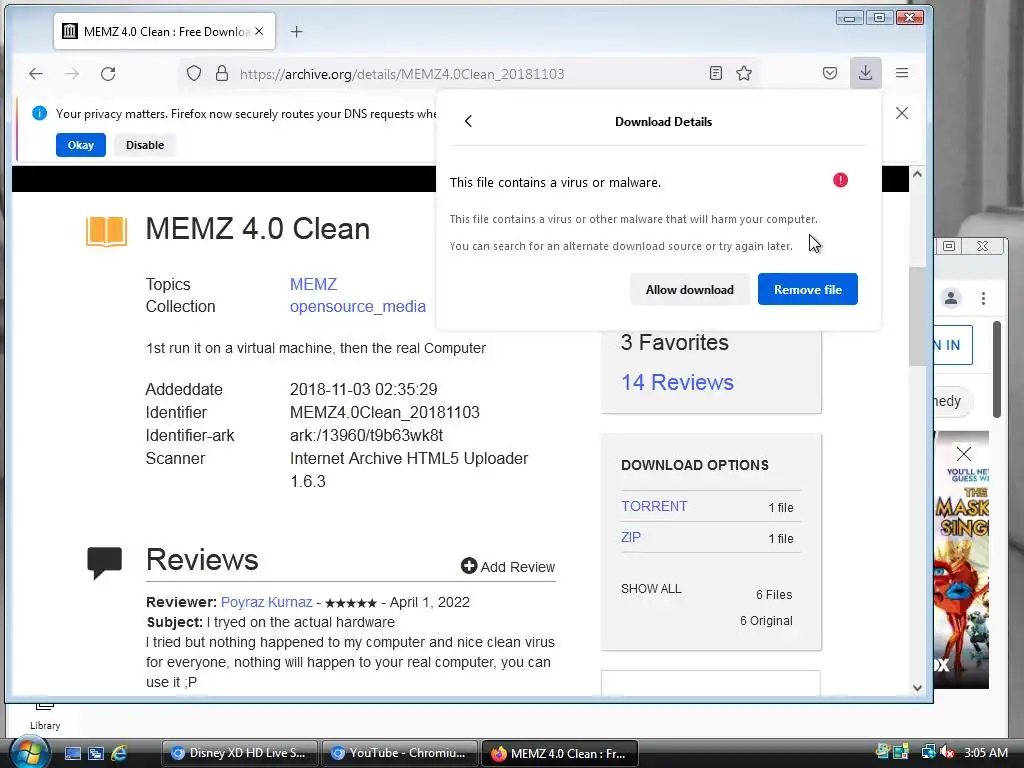Dismiss the privacy notification bar
Image resolution: width=1024 pixels, height=768 pixels.
(902, 113)
